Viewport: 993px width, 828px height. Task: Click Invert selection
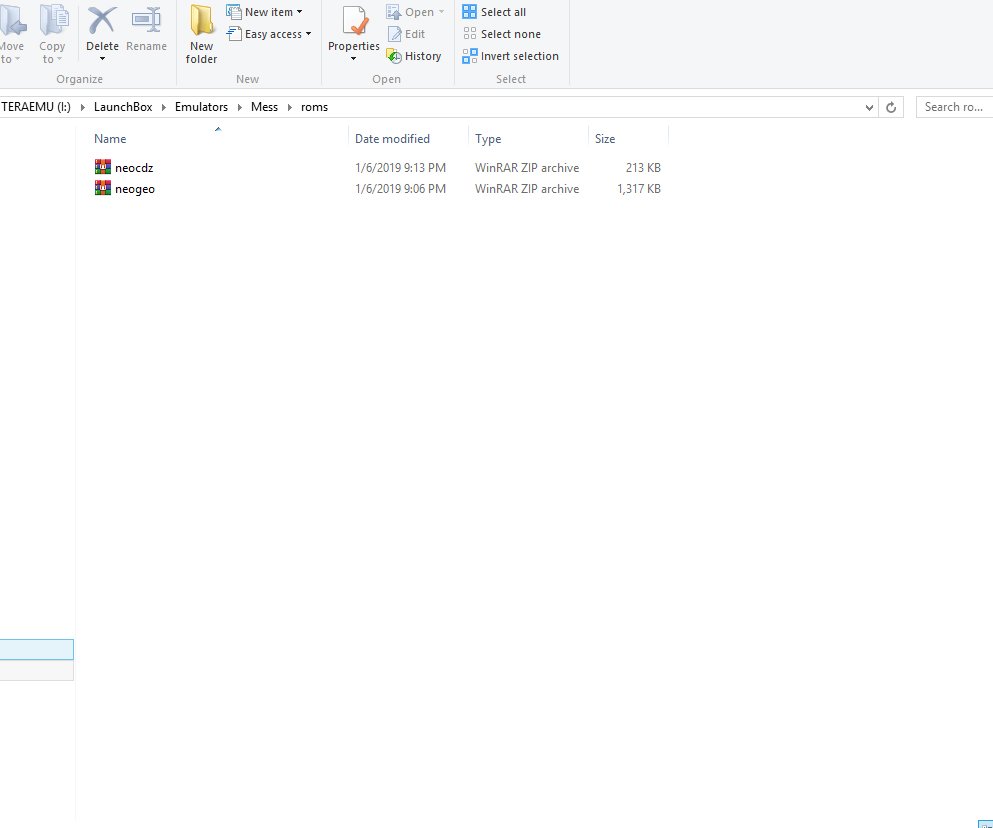[x=510, y=56]
